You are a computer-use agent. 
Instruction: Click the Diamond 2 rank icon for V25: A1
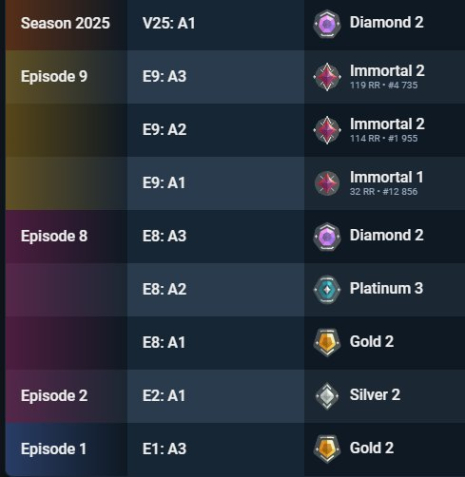pos(327,24)
